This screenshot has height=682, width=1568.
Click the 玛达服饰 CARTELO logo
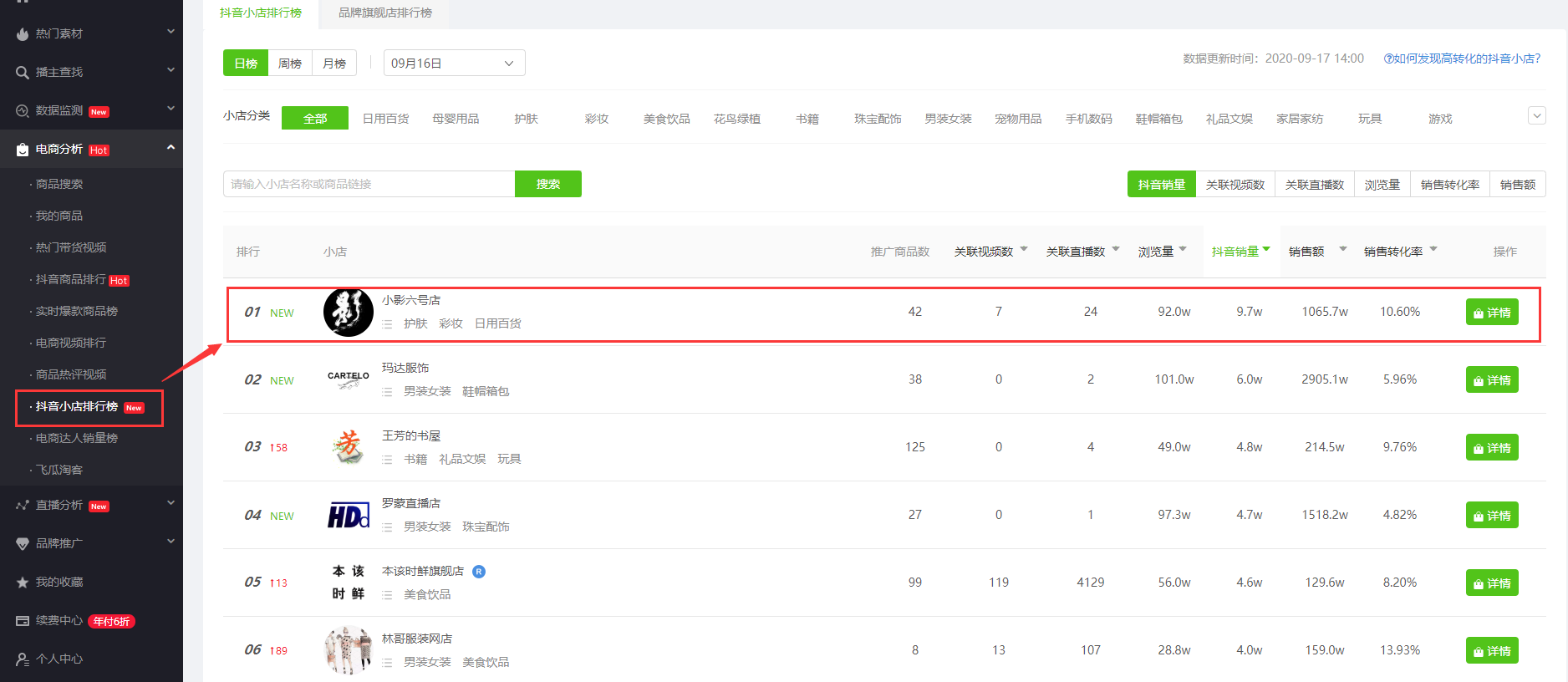(x=349, y=379)
